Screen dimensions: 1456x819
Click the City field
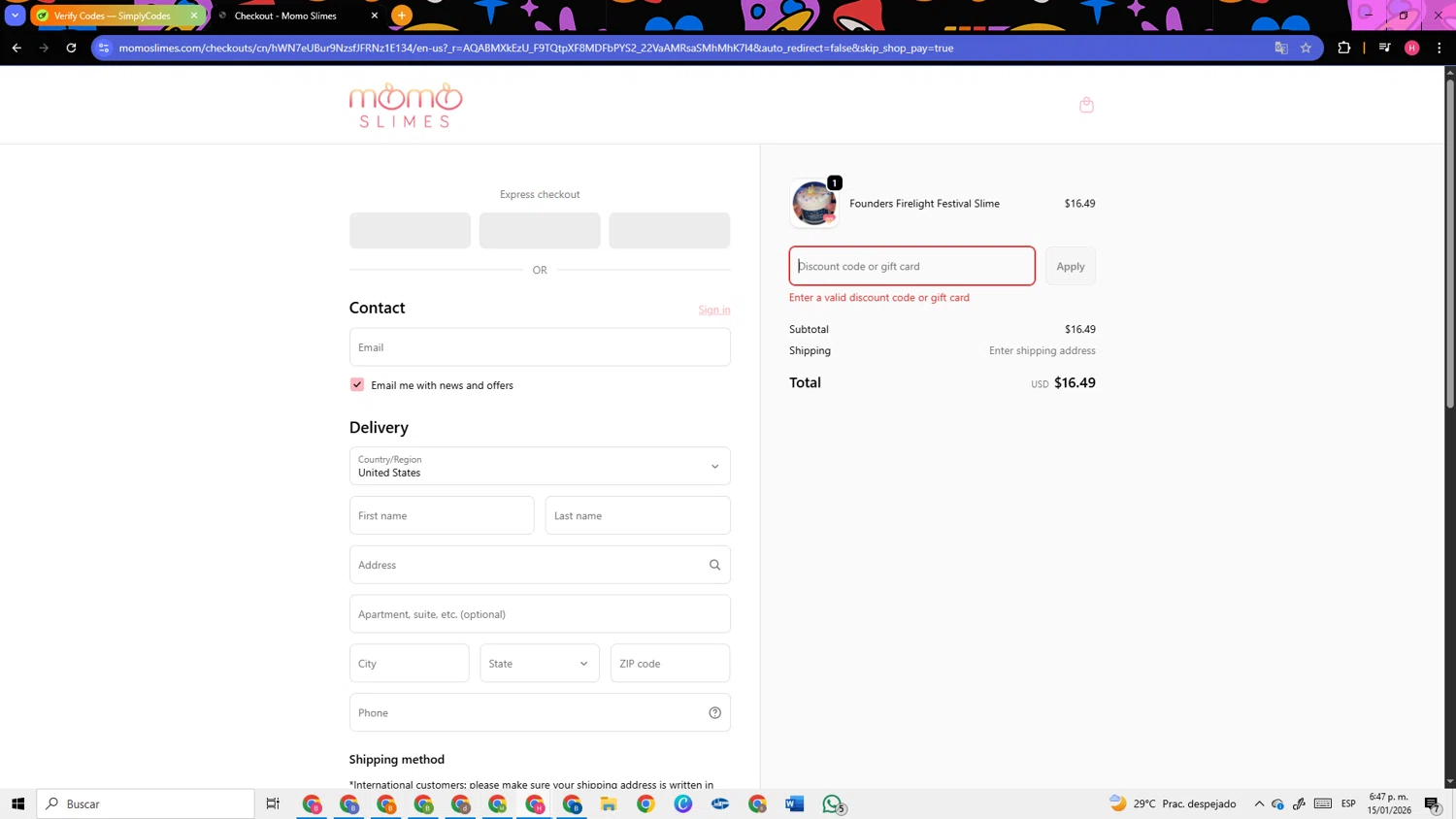[409, 663]
